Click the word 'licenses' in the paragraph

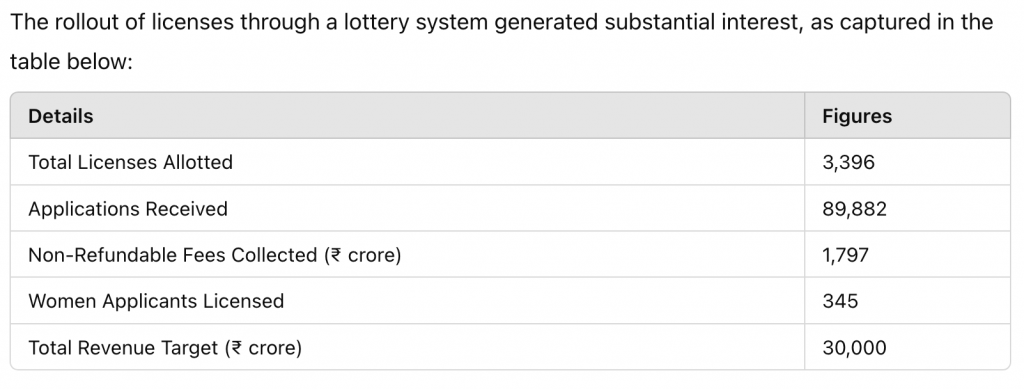tap(191, 22)
